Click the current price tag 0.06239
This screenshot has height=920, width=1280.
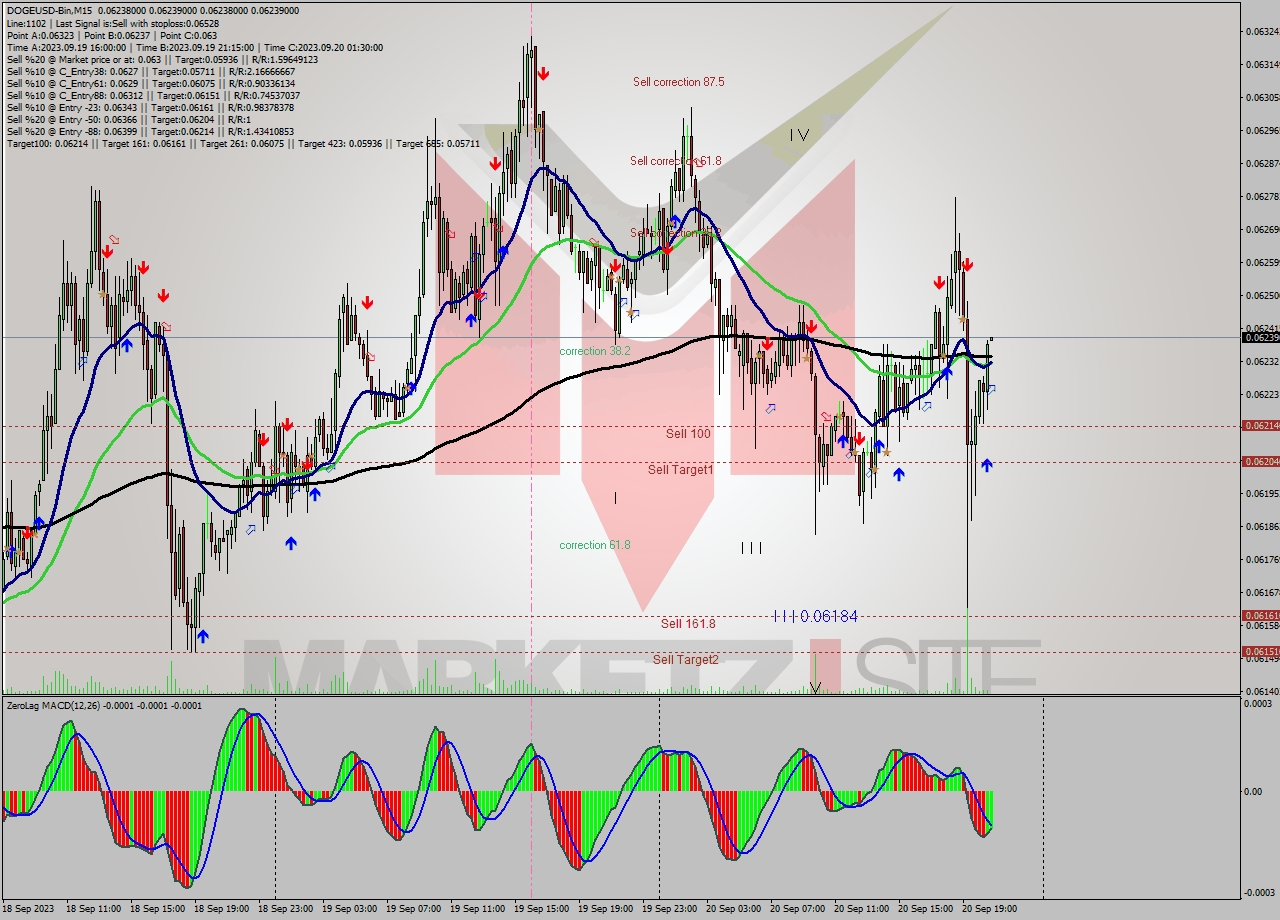tap(1260, 337)
